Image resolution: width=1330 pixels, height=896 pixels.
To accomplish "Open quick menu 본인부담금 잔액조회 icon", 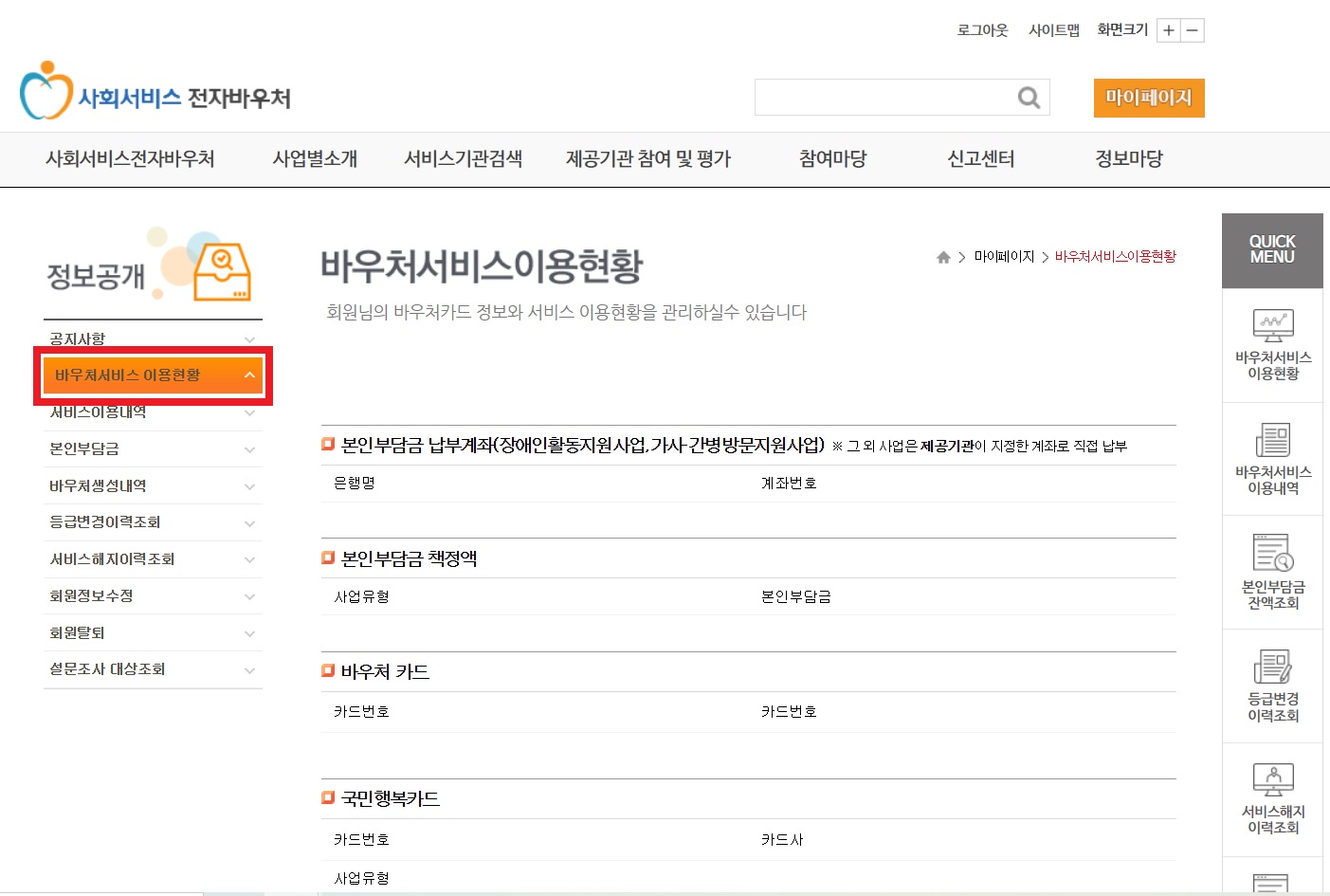I will [1273, 553].
